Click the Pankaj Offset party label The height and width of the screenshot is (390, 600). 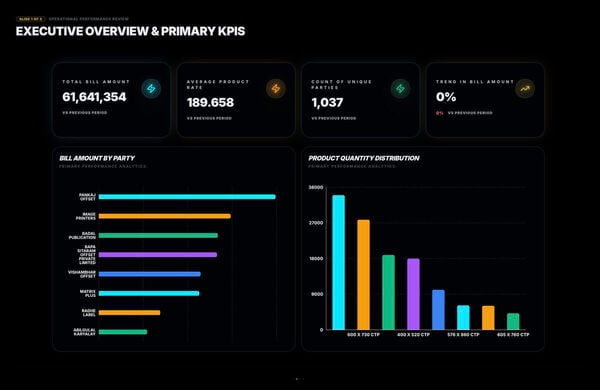(x=88, y=197)
